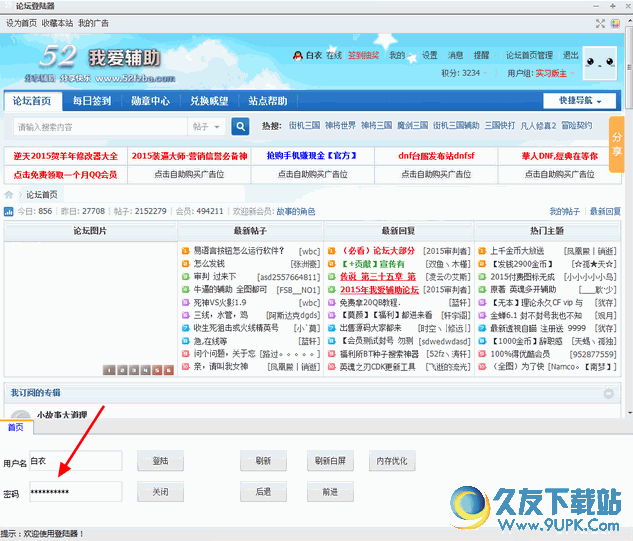
Task: Click the 街机三国 hot search link
Action: [x=304, y=126]
